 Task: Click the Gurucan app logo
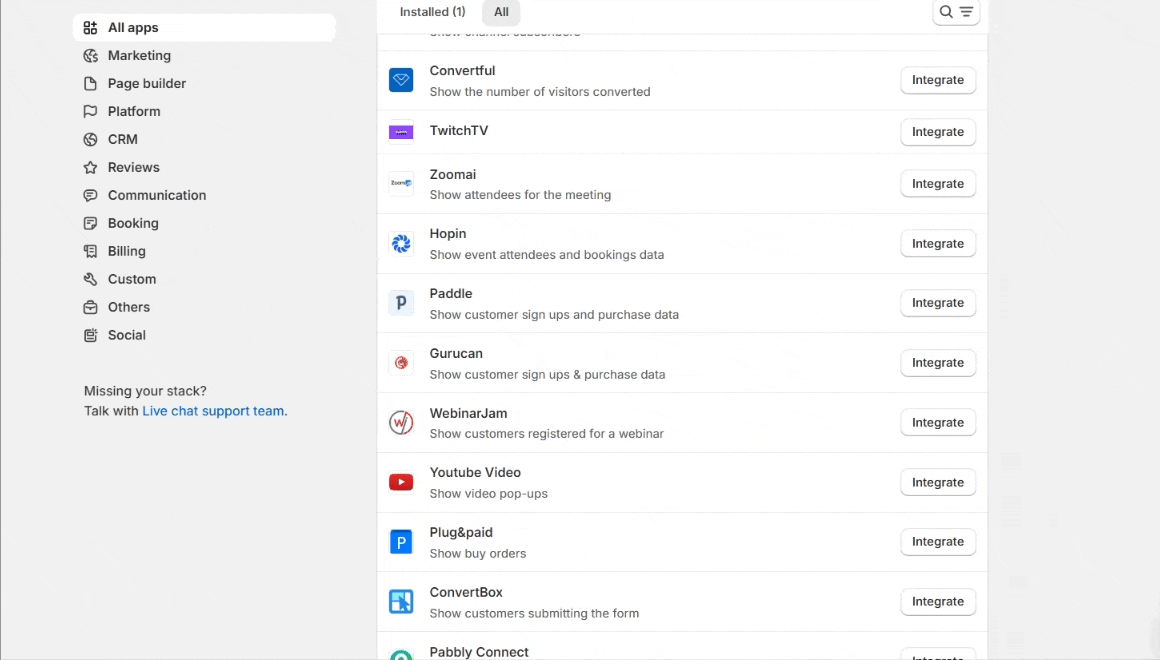coord(401,363)
